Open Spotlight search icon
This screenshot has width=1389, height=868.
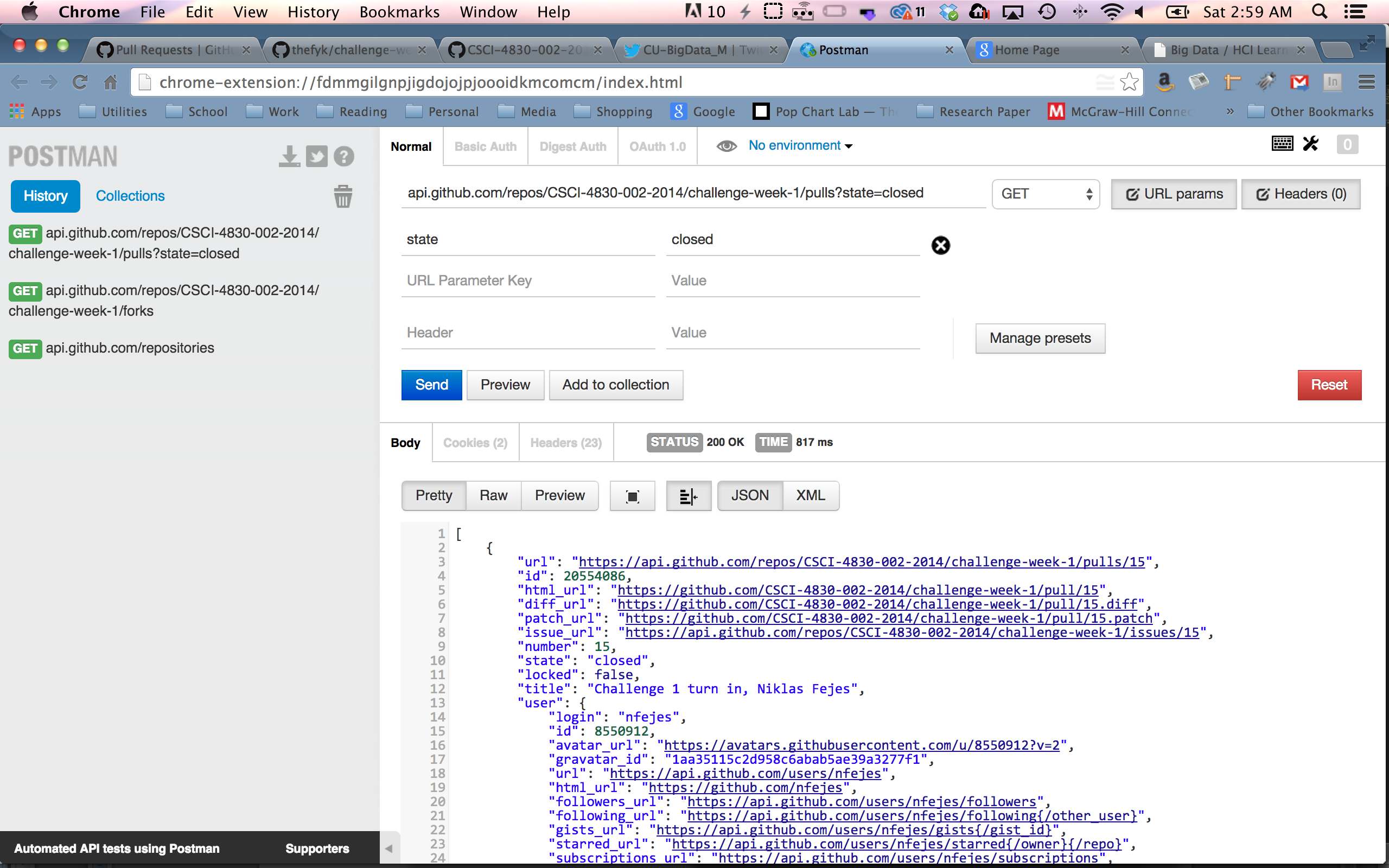(1320, 11)
